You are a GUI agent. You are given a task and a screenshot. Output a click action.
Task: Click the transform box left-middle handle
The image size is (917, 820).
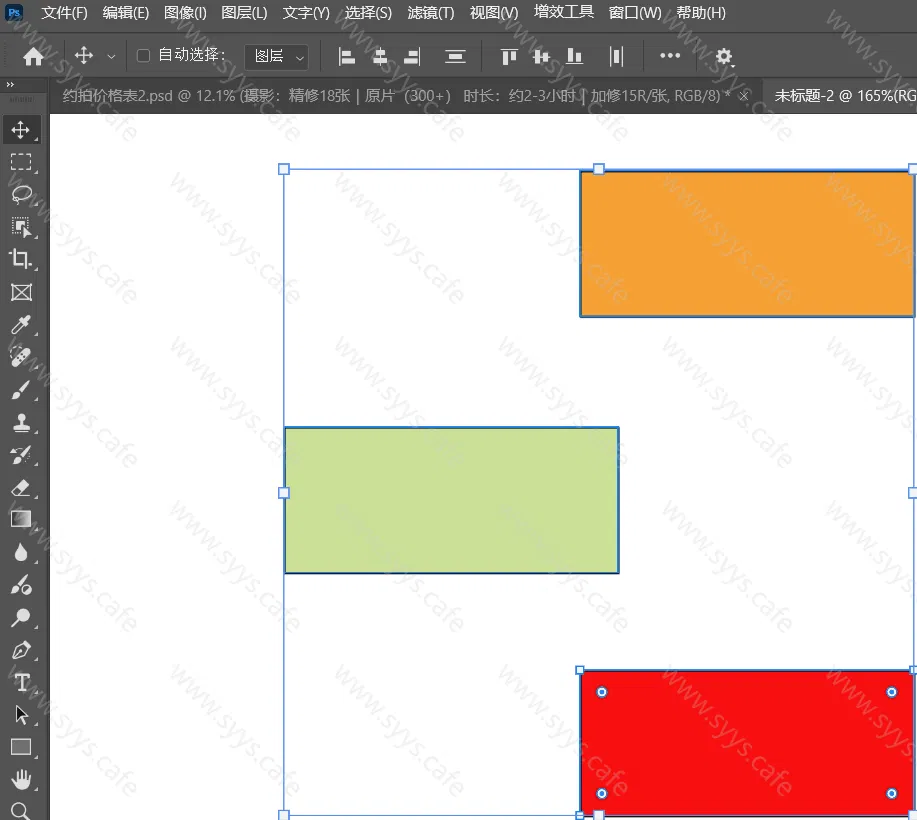click(x=284, y=493)
